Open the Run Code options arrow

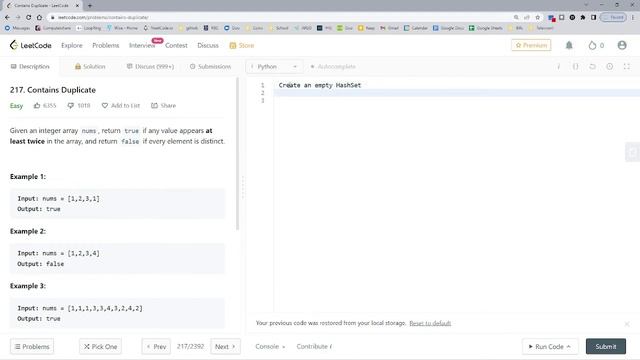[x=569, y=347]
